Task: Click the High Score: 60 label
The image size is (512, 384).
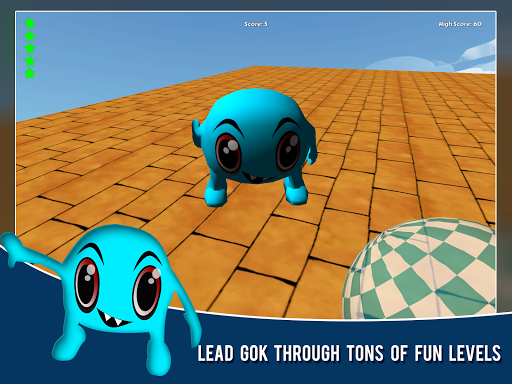Action: 460,24
